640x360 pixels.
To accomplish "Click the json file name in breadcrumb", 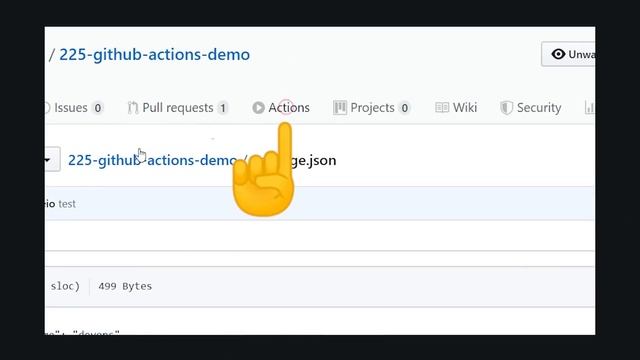I will tap(313, 160).
